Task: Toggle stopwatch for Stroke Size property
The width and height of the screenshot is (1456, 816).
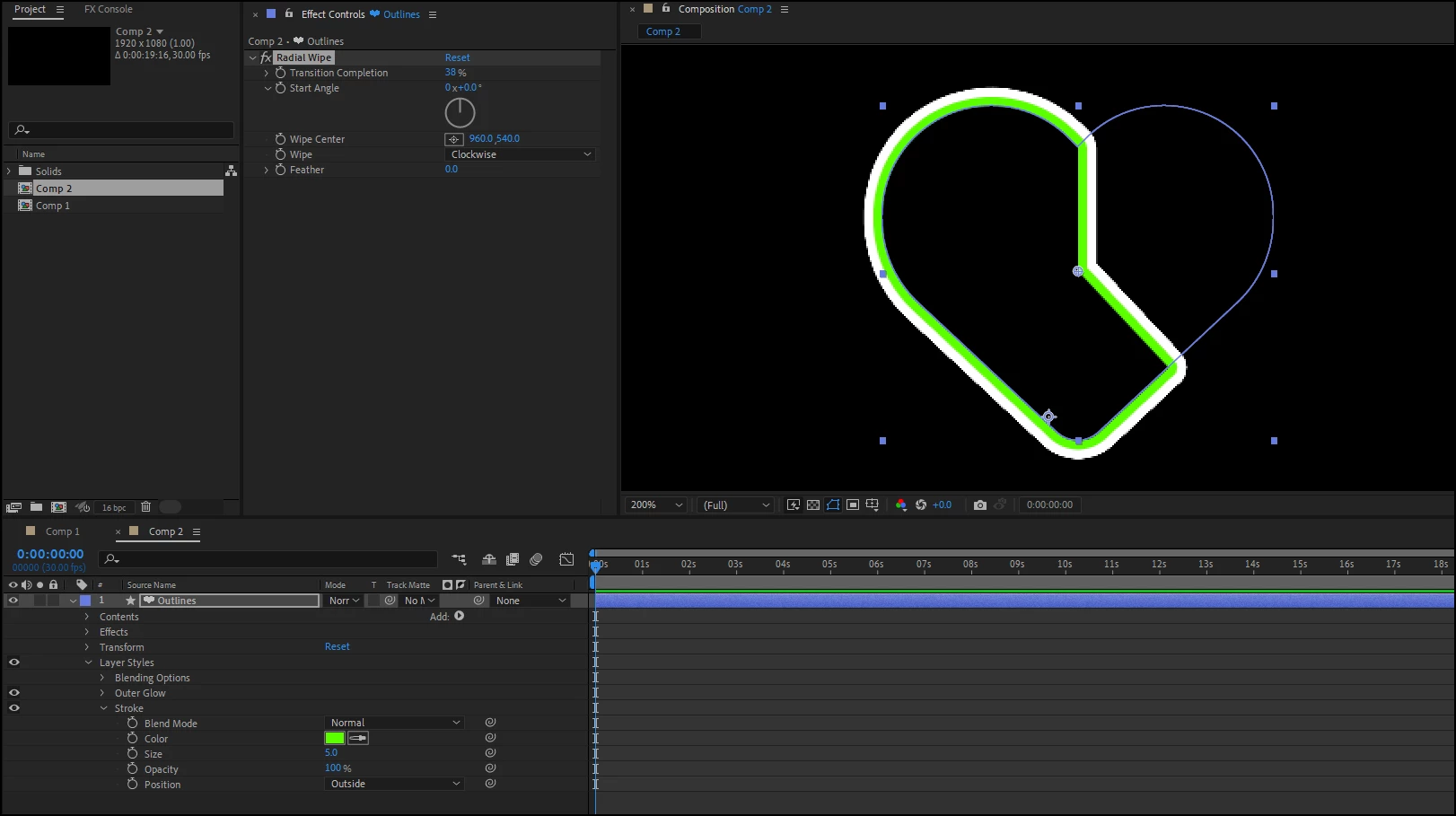Action: [133, 754]
